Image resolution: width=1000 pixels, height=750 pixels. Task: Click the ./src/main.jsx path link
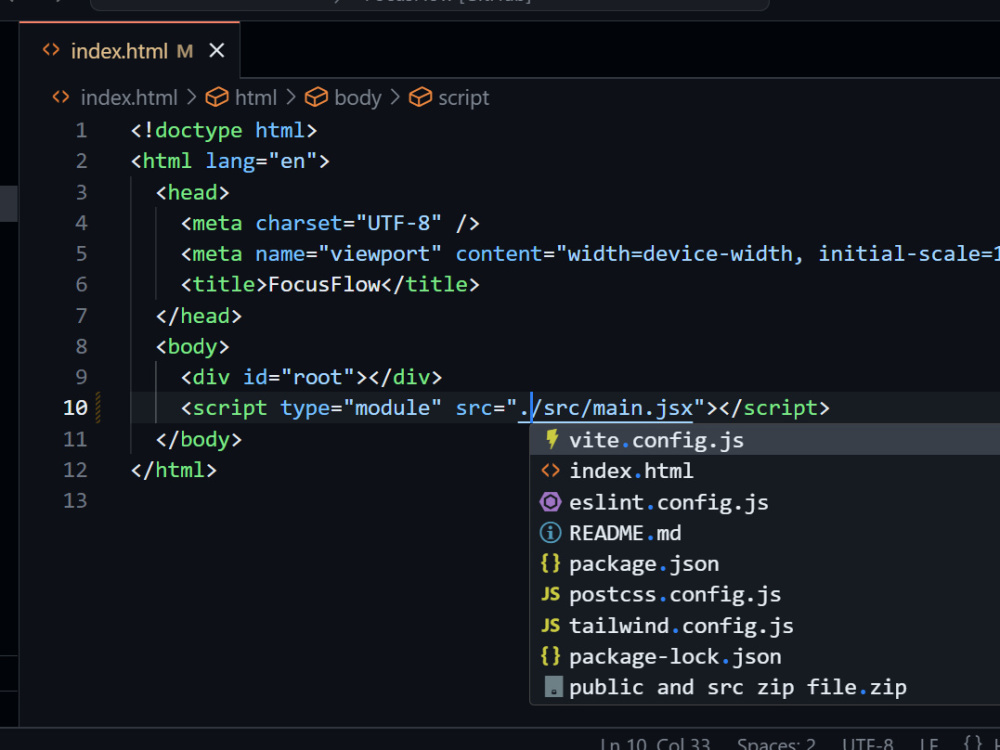click(x=606, y=408)
